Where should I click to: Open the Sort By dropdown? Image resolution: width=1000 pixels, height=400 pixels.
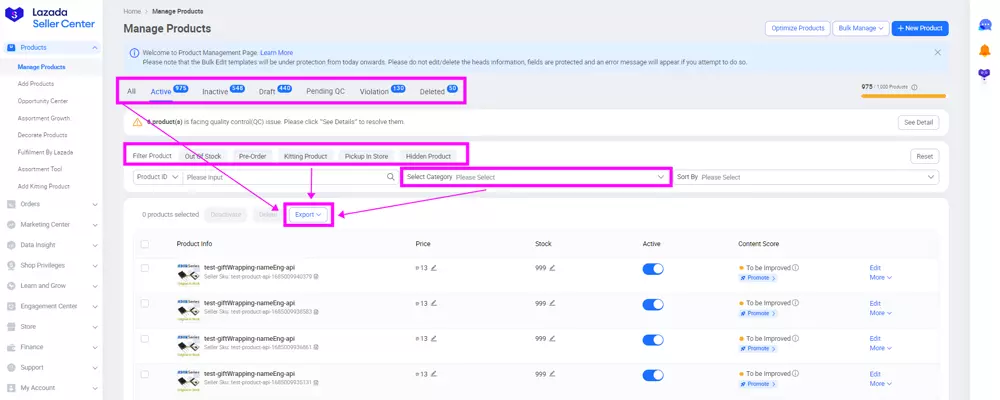pos(818,177)
